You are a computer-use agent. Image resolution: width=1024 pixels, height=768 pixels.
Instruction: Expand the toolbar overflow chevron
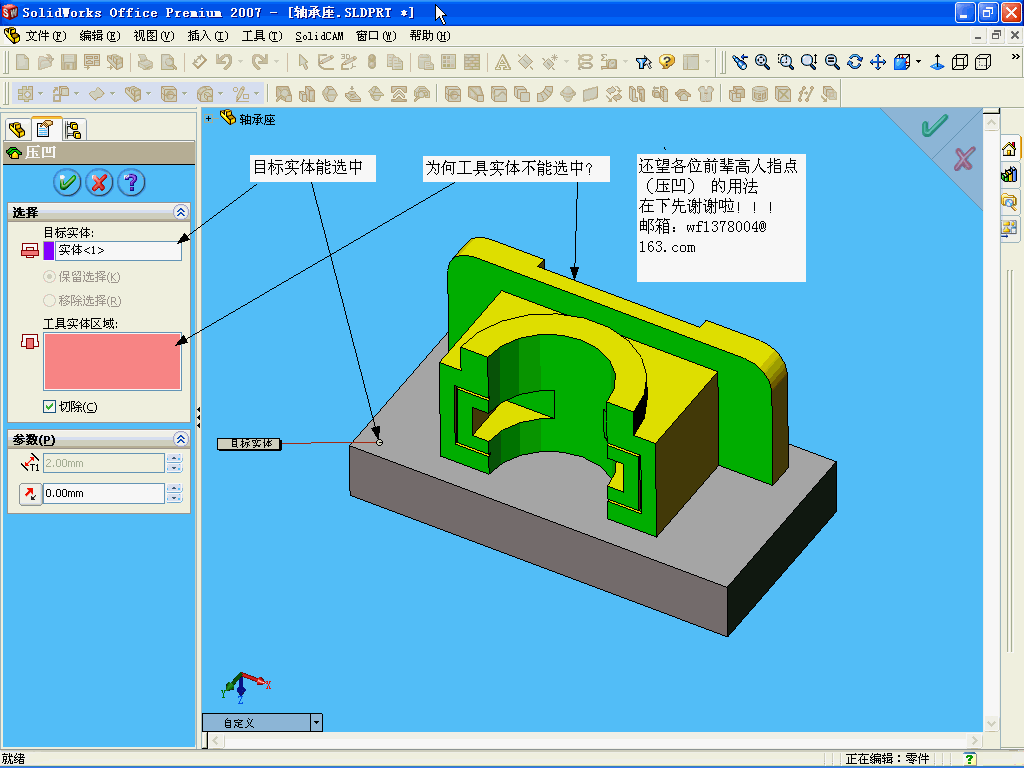(x=1015, y=57)
